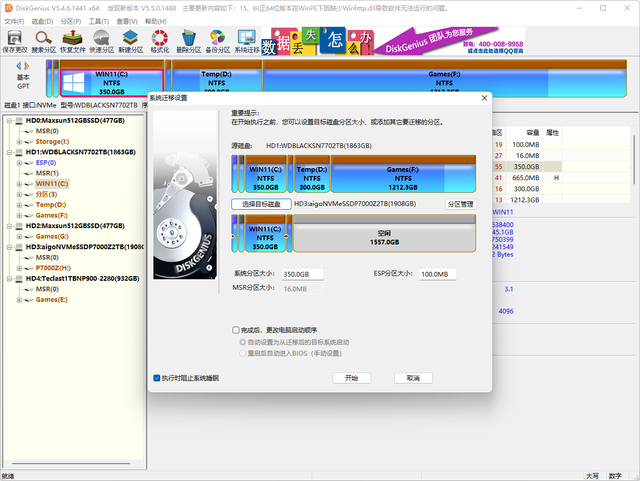Open the 备份分区 backup partition tool
The image size is (640, 481).
pyautogui.click(x=218, y=42)
